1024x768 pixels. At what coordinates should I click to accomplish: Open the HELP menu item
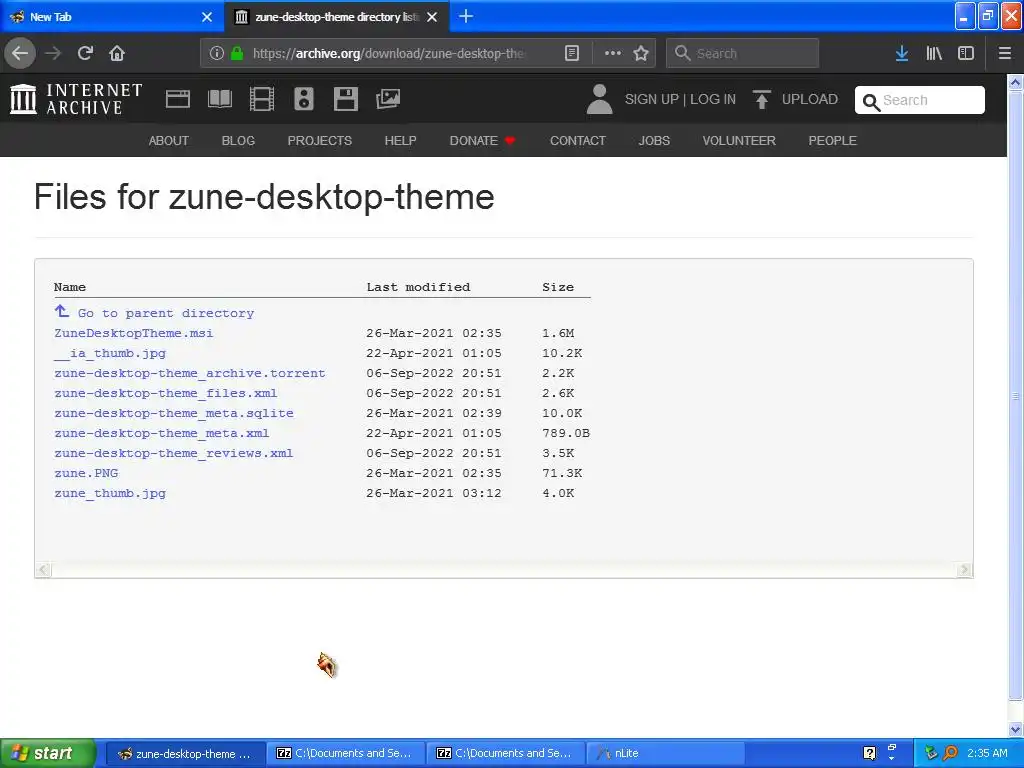coord(400,140)
